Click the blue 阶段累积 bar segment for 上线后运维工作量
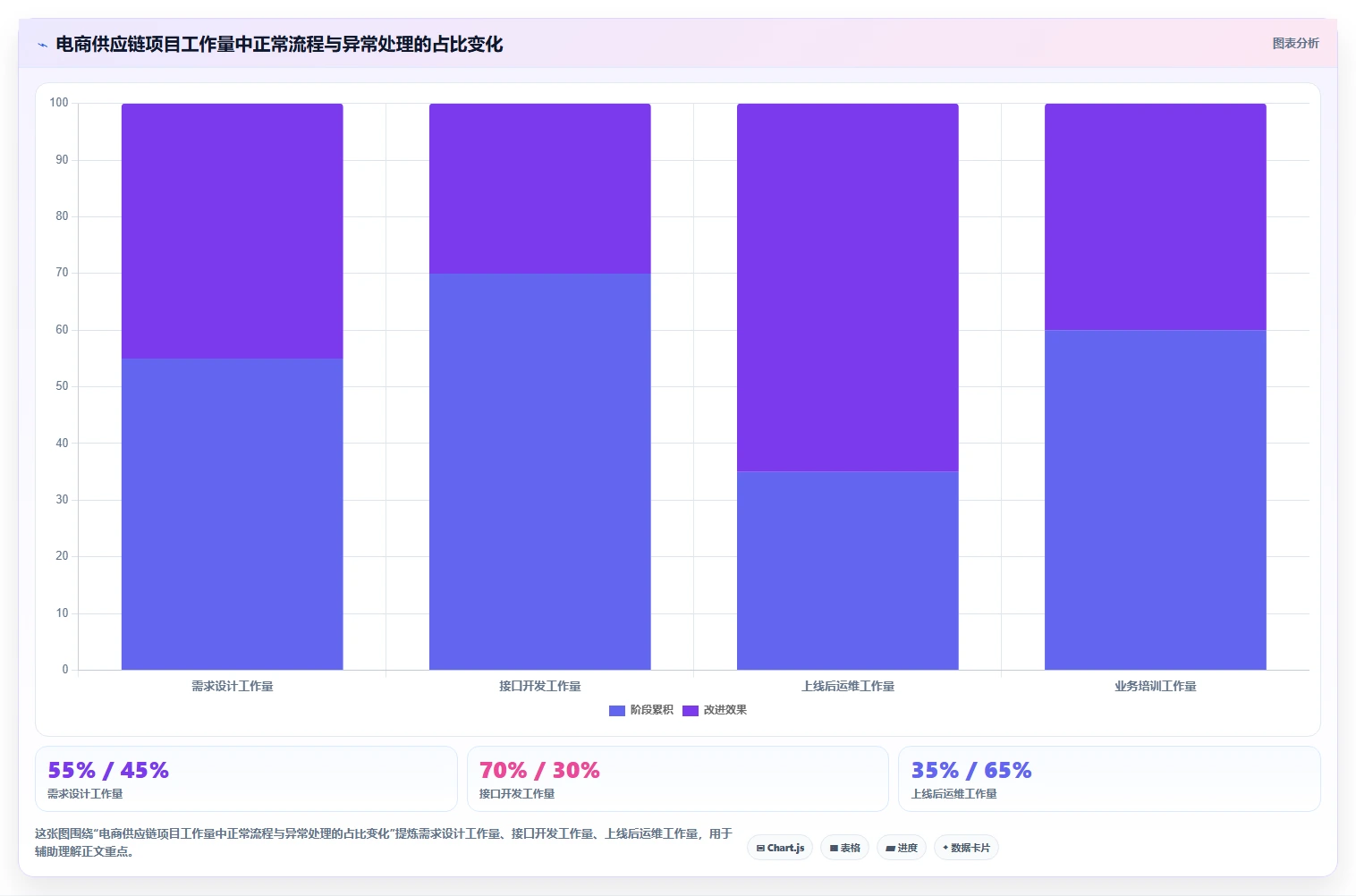Screen dimensions: 1356x896 (848, 571)
